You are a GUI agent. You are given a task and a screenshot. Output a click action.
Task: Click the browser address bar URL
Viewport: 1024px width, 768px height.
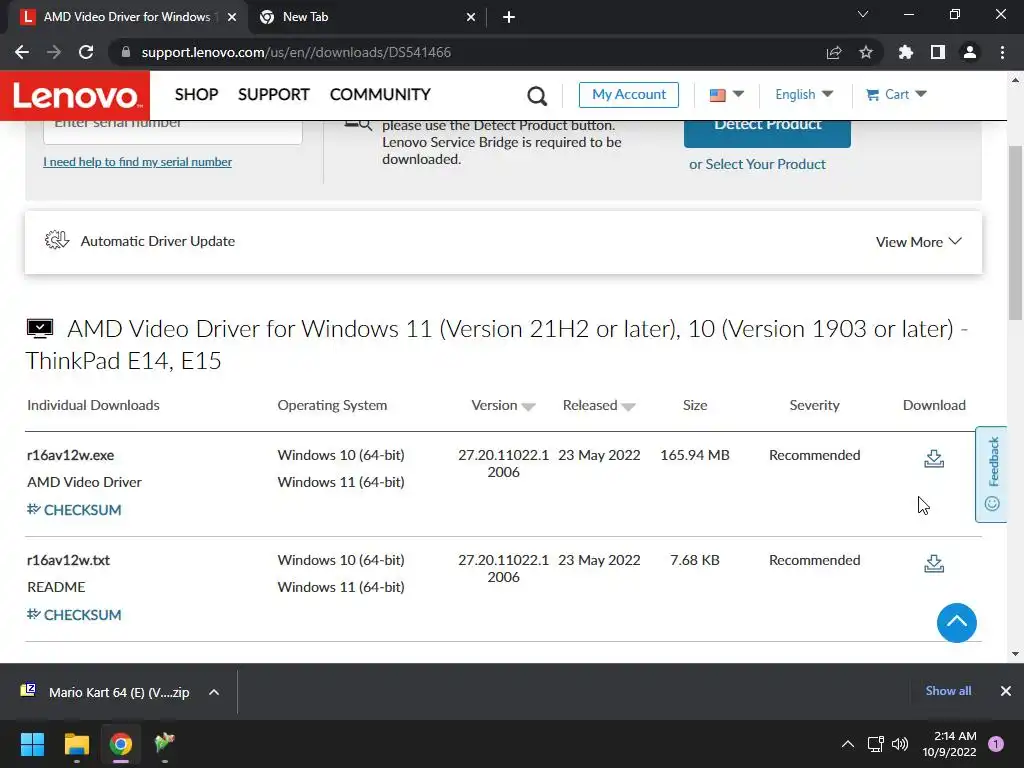coord(296,52)
